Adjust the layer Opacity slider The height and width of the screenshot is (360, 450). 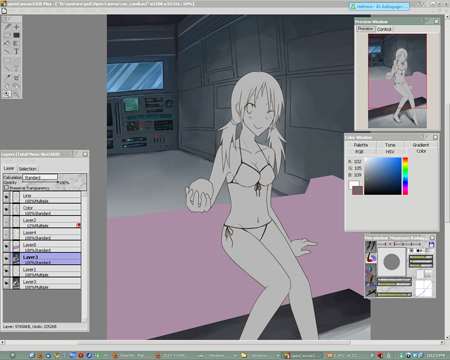[40, 182]
